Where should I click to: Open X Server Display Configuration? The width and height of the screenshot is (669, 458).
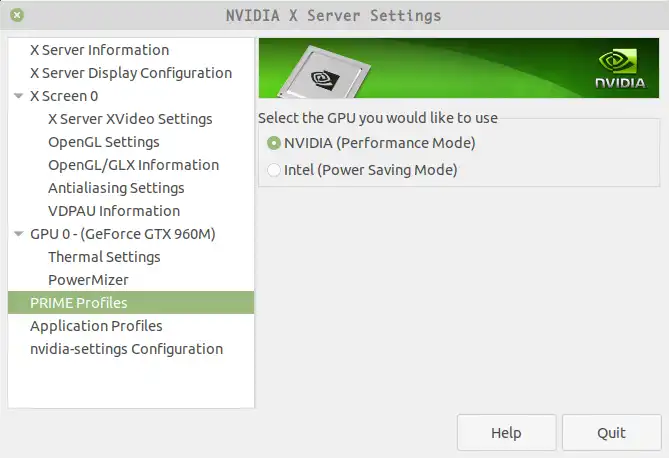click(130, 73)
